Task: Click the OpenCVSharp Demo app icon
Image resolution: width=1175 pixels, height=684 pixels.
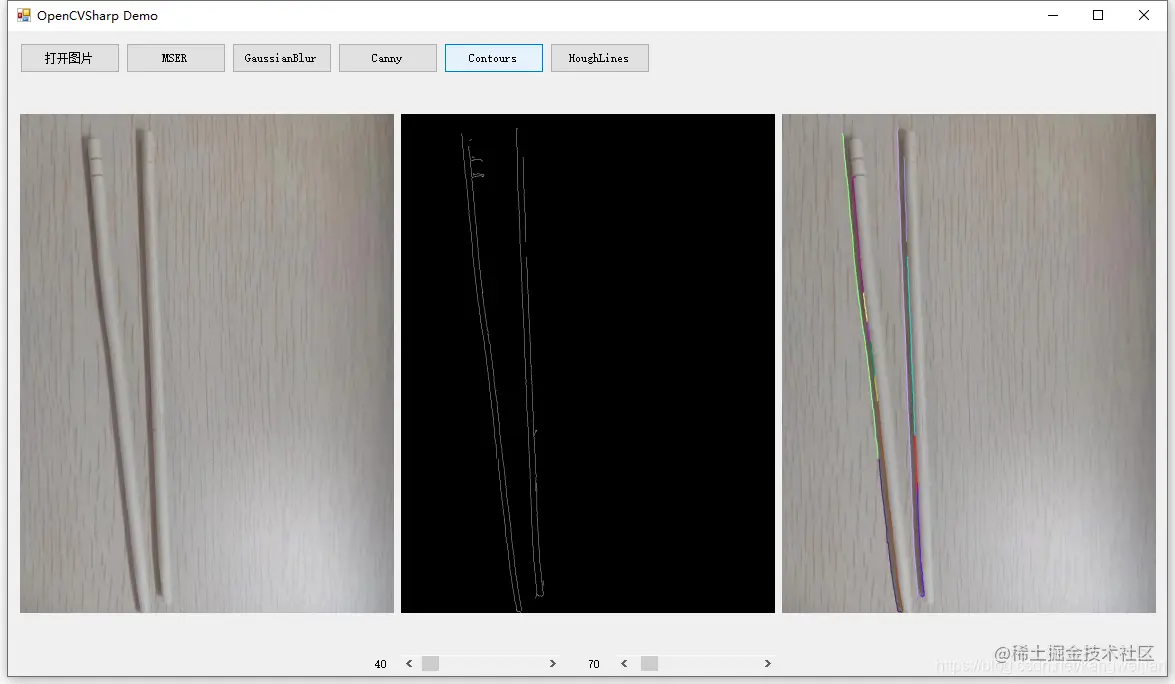Action: (24, 15)
